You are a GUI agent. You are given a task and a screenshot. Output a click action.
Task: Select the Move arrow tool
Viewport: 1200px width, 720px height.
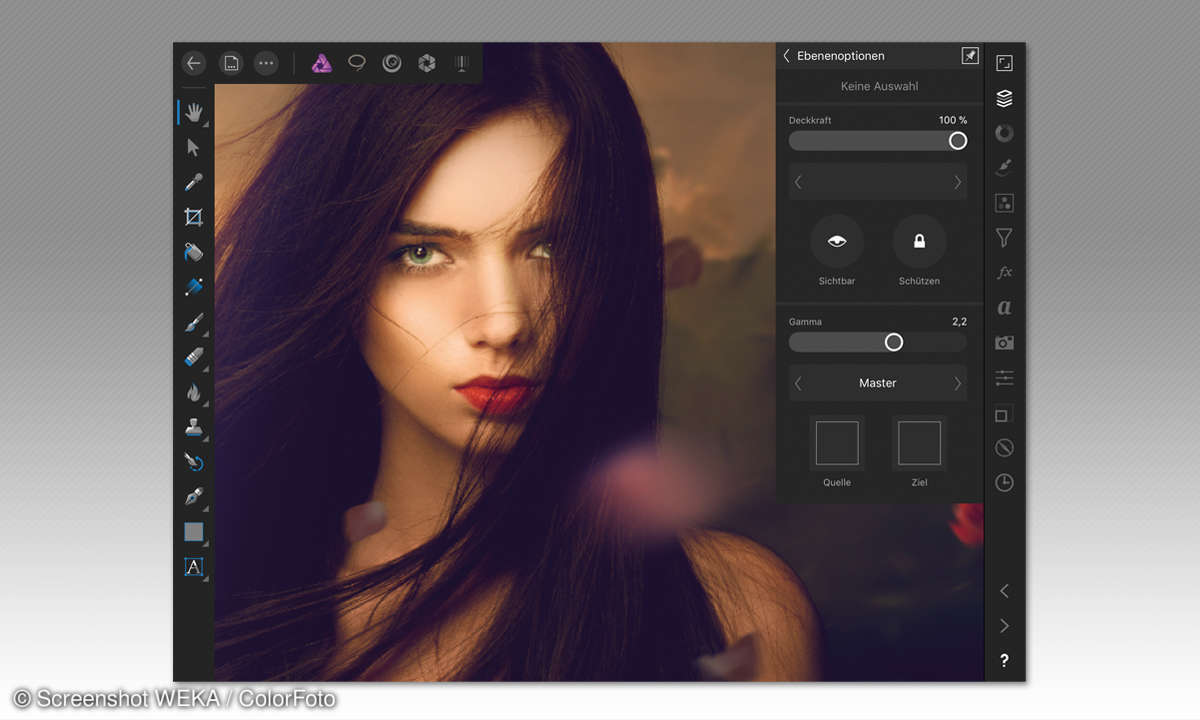coord(194,147)
